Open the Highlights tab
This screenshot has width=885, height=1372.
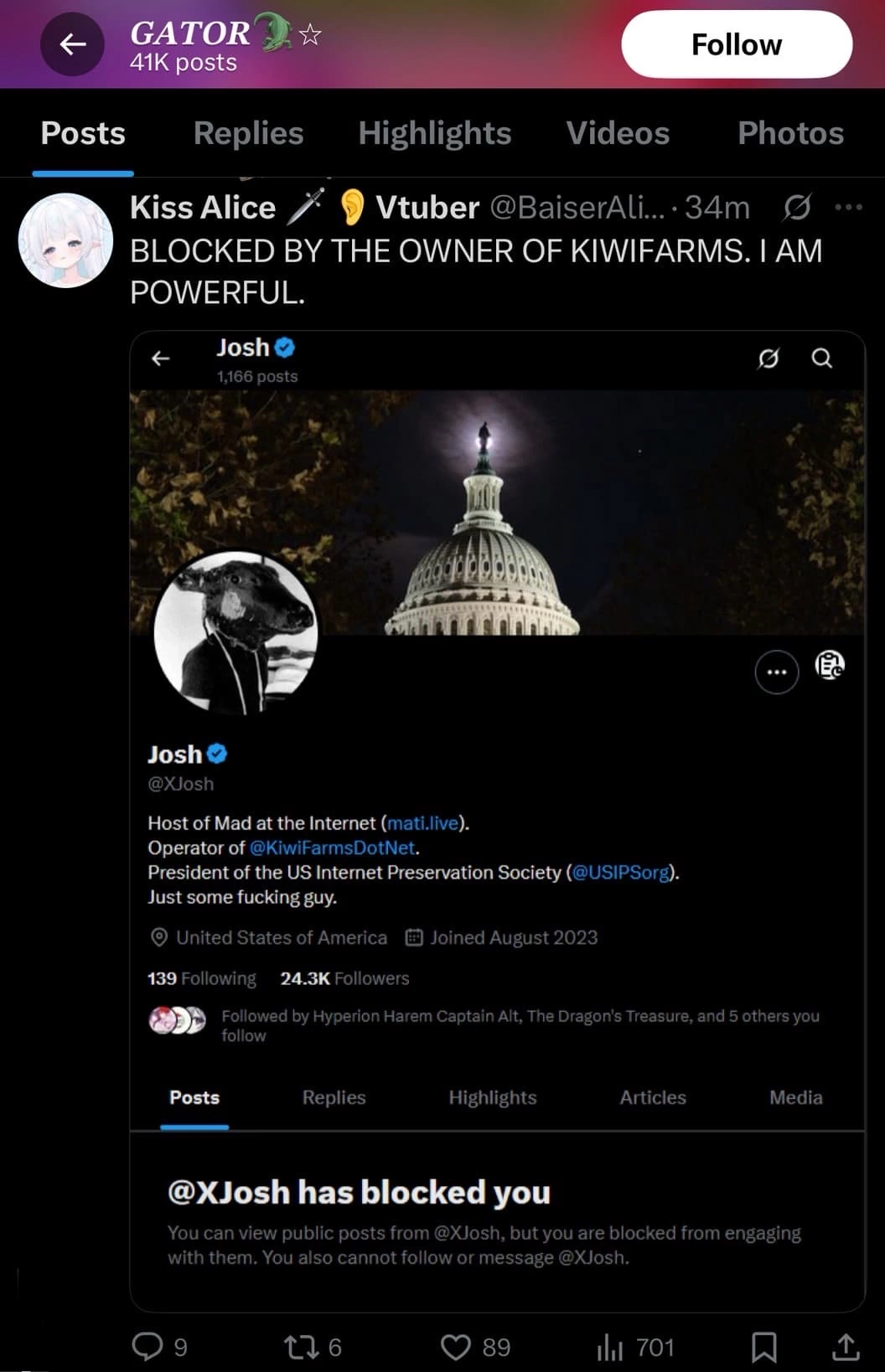(435, 133)
